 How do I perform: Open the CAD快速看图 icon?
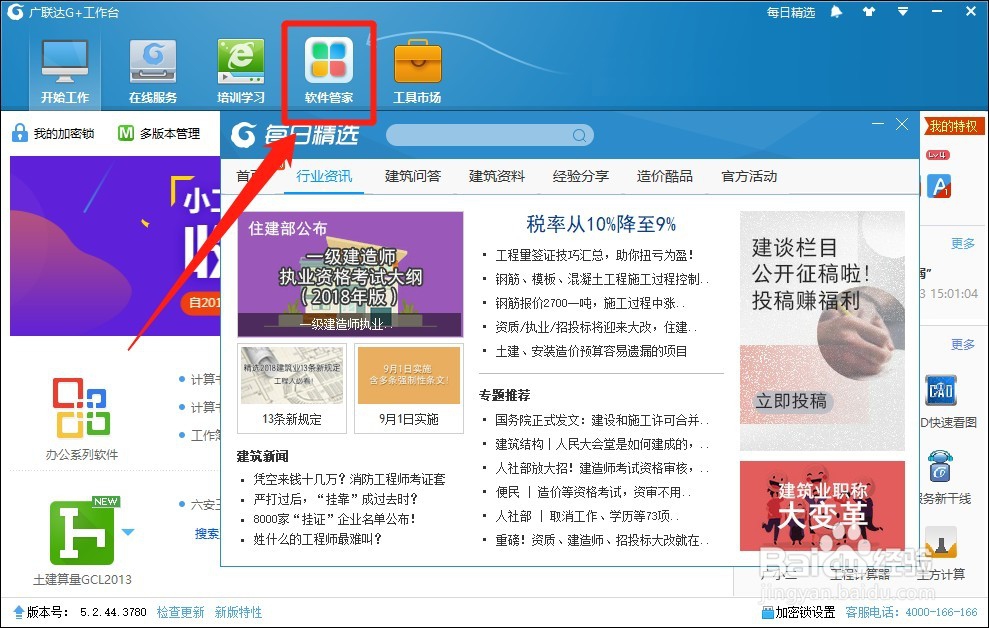941,391
